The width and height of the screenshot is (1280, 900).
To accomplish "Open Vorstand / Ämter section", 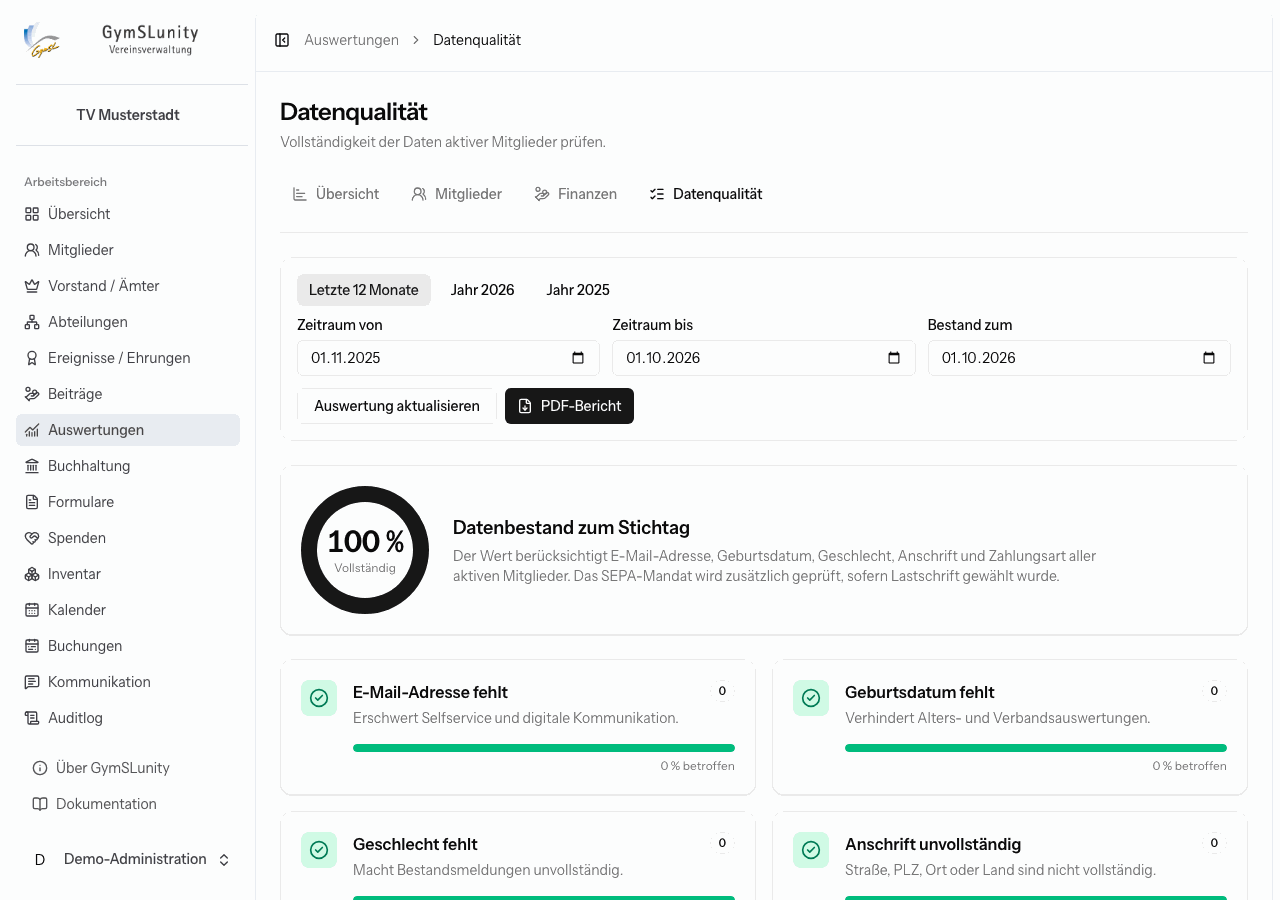I will tap(128, 286).
